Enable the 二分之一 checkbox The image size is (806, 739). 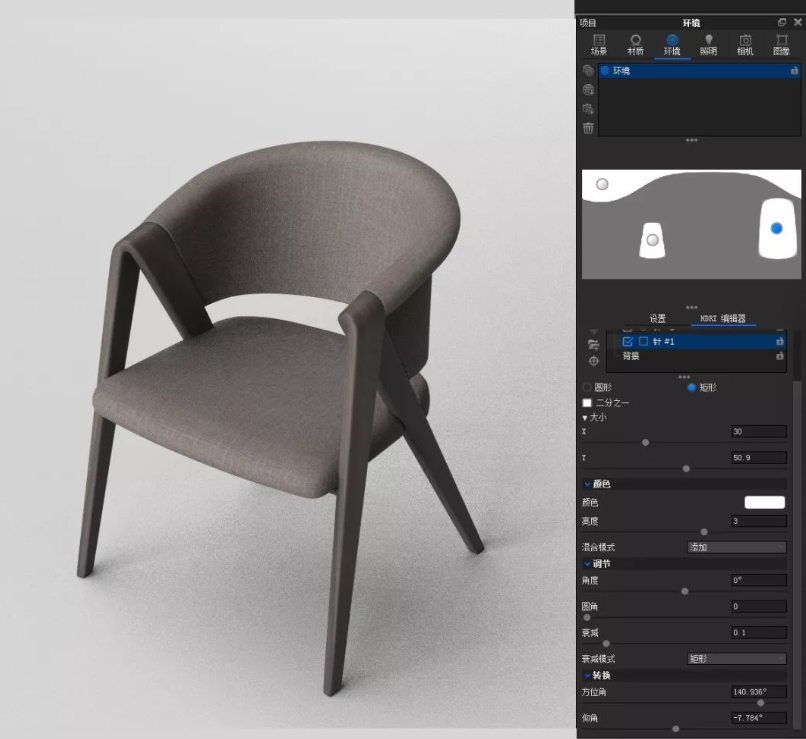[587, 402]
